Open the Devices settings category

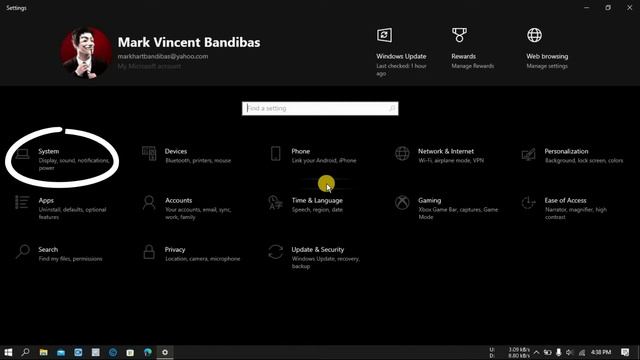point(187,155)
